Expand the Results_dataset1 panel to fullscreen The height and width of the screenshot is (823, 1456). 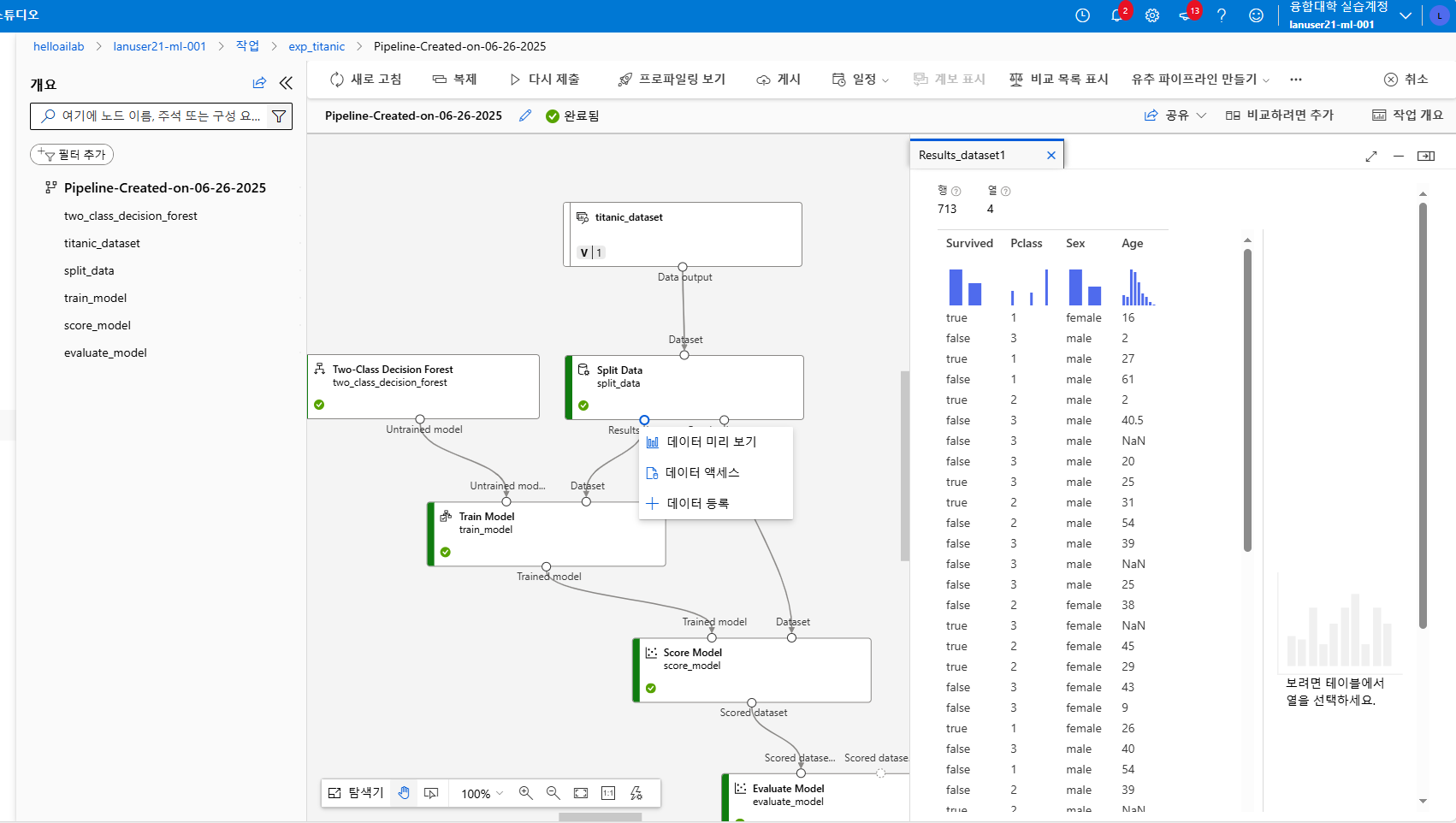click(1371, 156)
